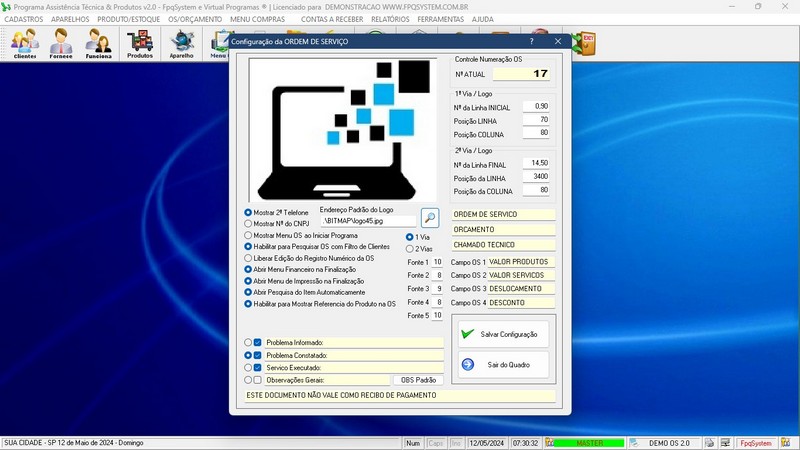Open the Aparelho toolbar icon
The width and height of the screenshot is (800, 450).
(x=181, y=43)
